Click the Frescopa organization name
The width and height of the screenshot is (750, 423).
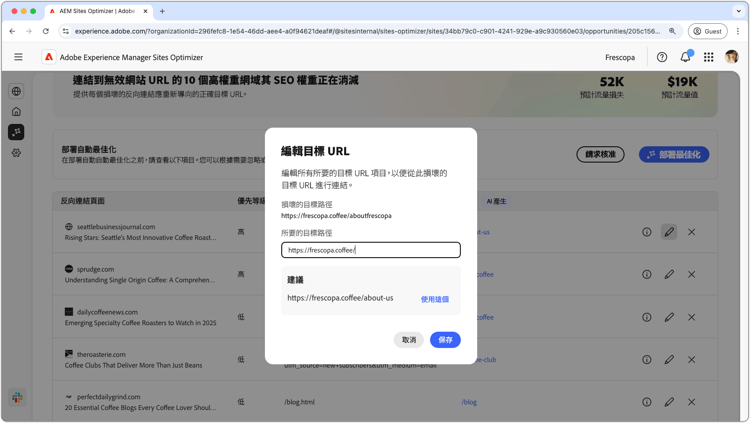[x=620, y=57]
